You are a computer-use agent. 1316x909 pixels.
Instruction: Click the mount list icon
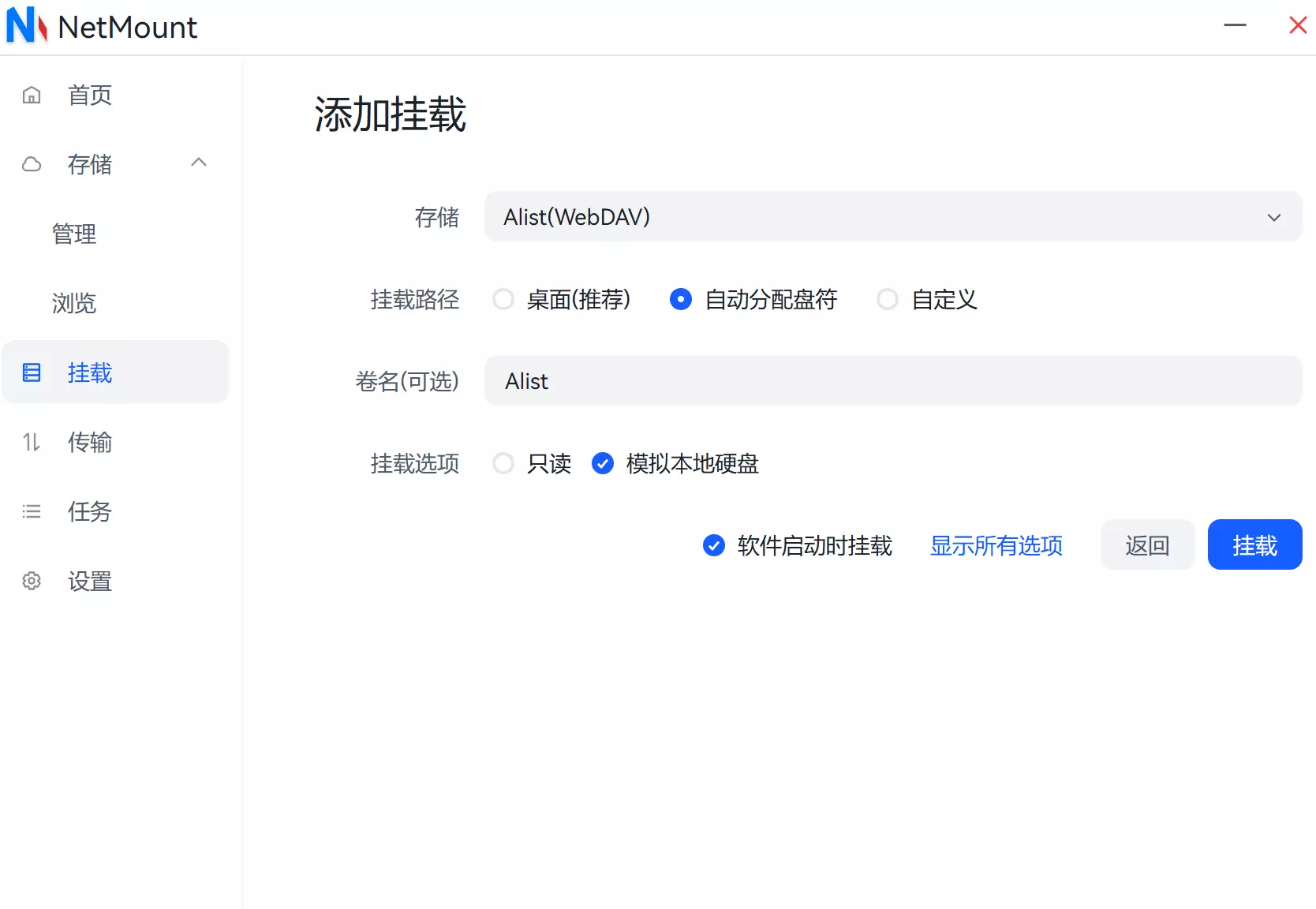(x=32, y=372)
